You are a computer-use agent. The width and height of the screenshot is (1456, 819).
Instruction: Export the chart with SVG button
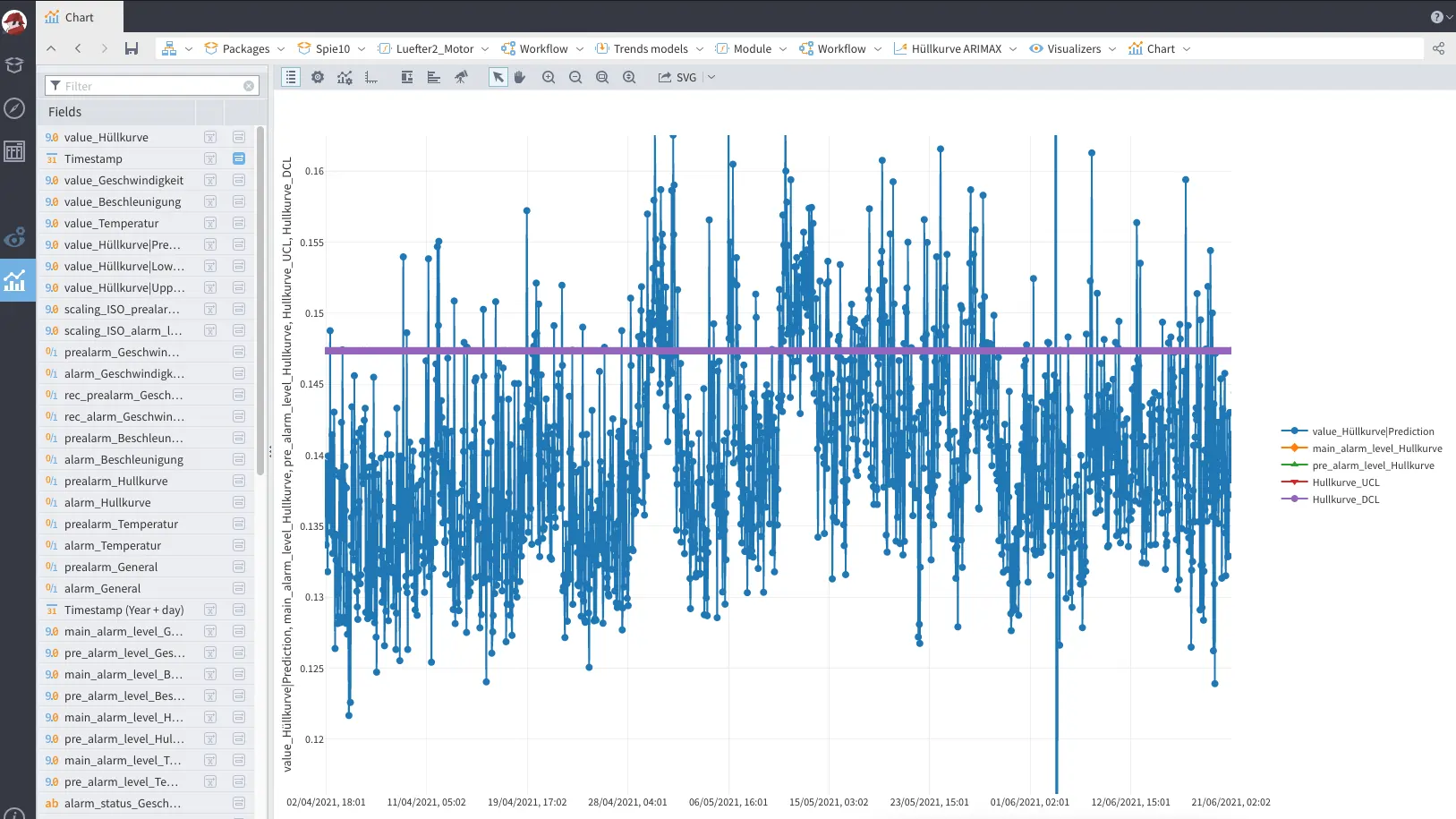tap(677, 77)
